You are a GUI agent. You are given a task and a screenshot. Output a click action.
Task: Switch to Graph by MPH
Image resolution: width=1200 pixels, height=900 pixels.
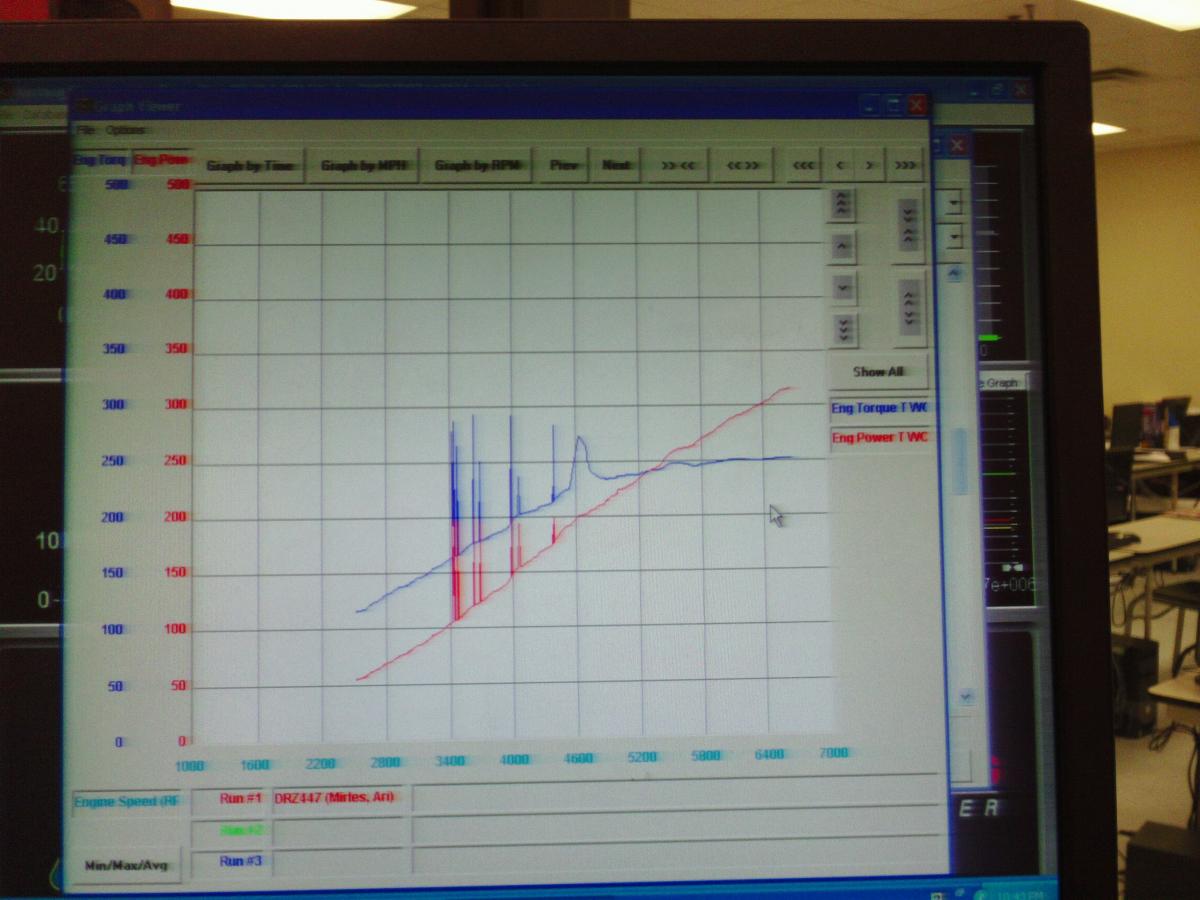pos(363,166)
